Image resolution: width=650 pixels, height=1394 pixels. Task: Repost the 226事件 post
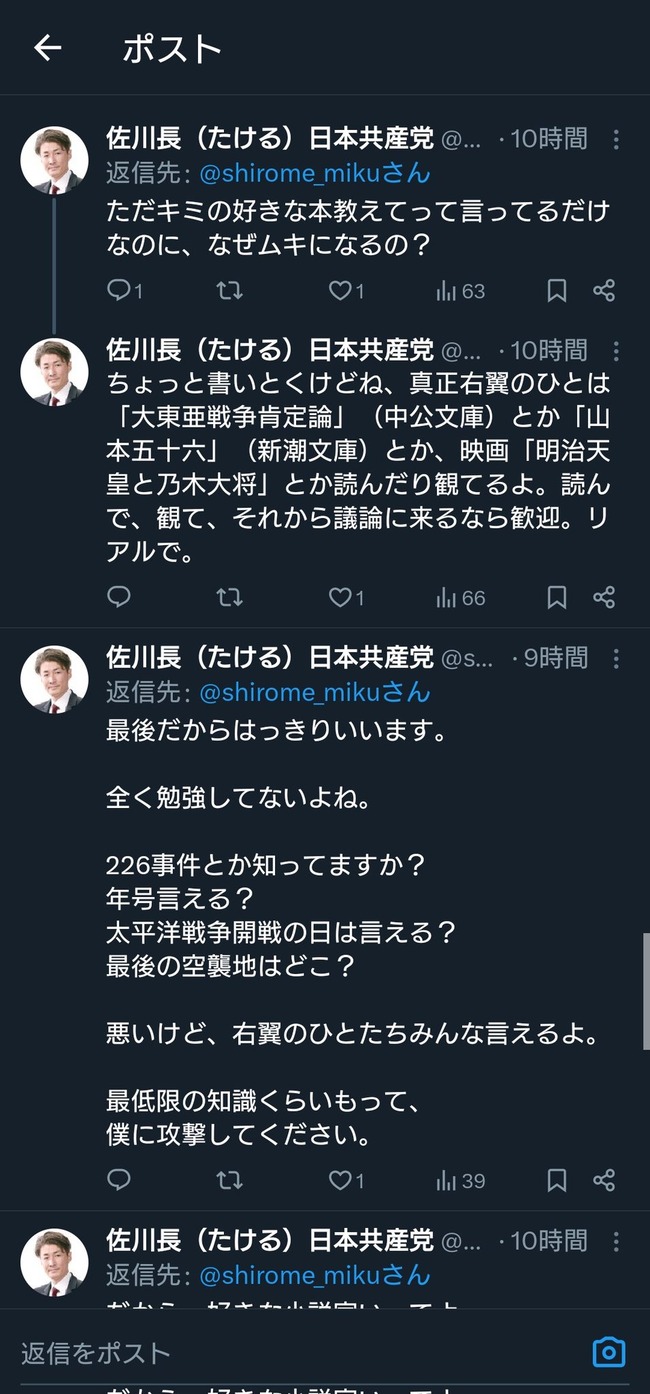point(229,1180)
